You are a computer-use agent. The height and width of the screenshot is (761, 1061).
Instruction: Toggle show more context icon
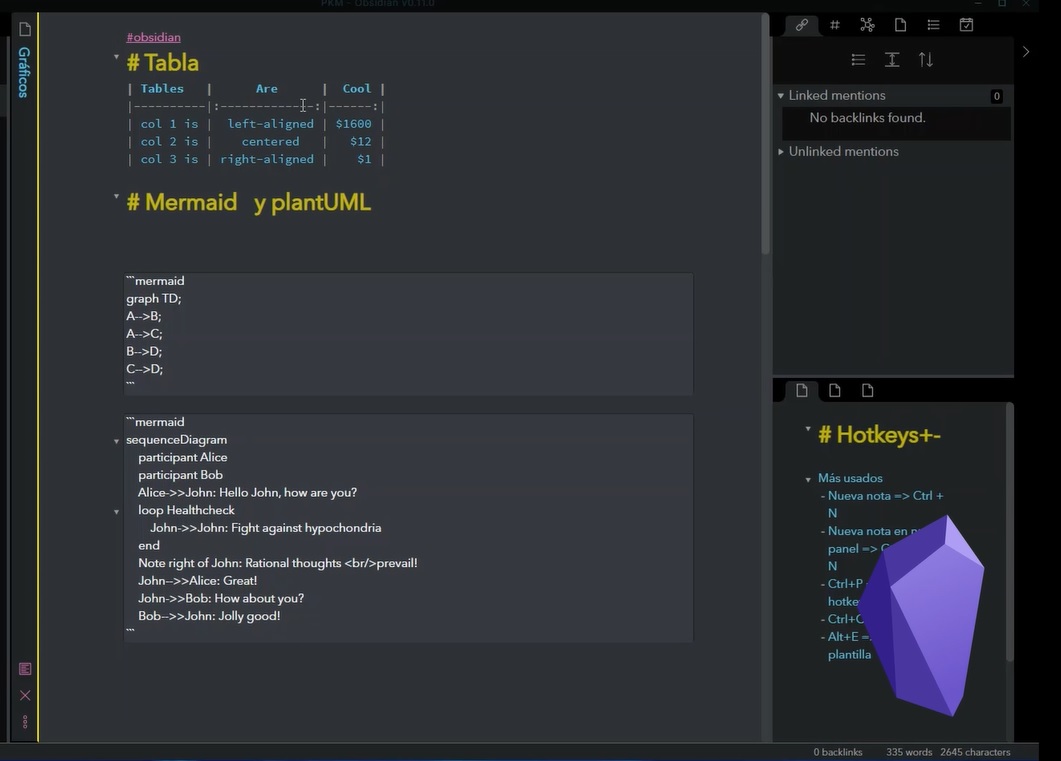pyautogui.click(x=892, y=60)
